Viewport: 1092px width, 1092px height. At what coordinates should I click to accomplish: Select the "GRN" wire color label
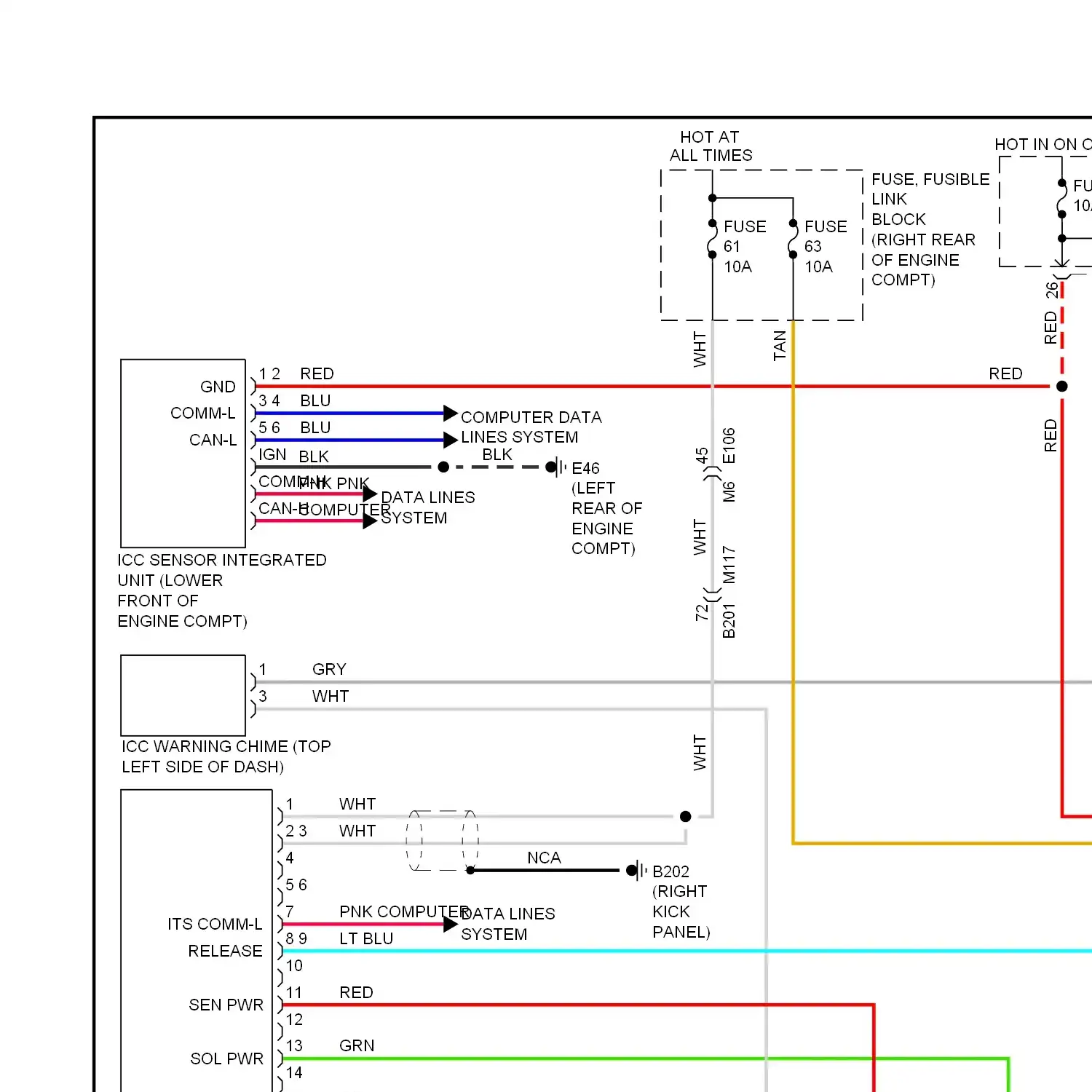tap(357, 1046)
